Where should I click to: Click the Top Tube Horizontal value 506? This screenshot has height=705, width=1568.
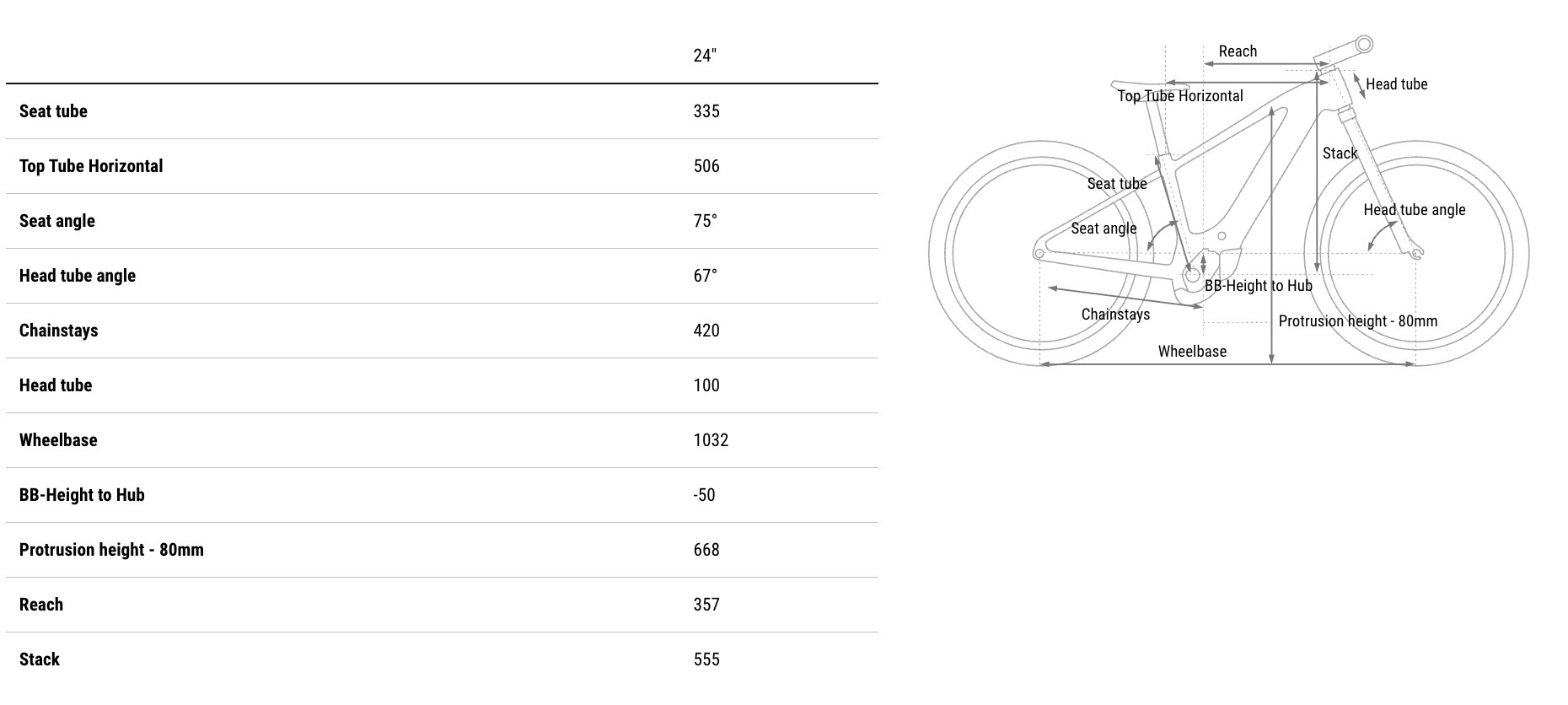706,166
